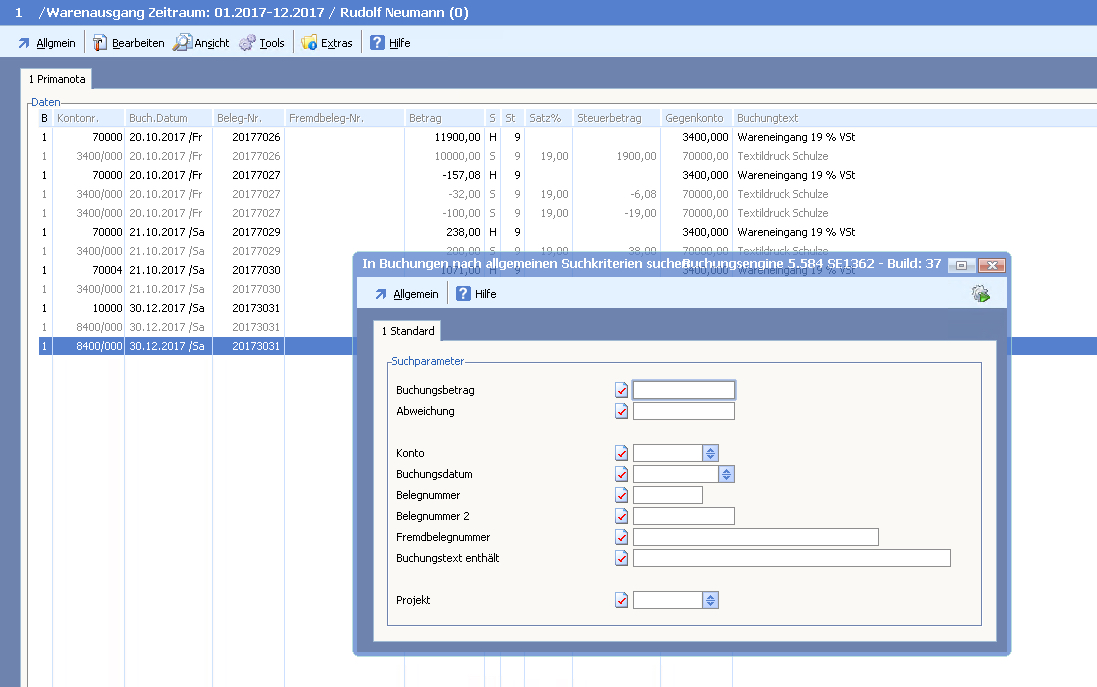Open the Extras folder menu
Viewport: 1097px width, 687px height.
pos(327,43)
